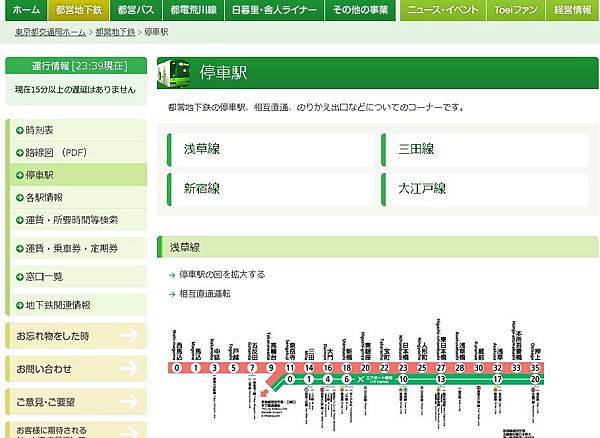Open 運賃・所要時間等検索 in the sidebar
Image resolution: width=600 pixels, height=438 pixels.
point(78,220)
